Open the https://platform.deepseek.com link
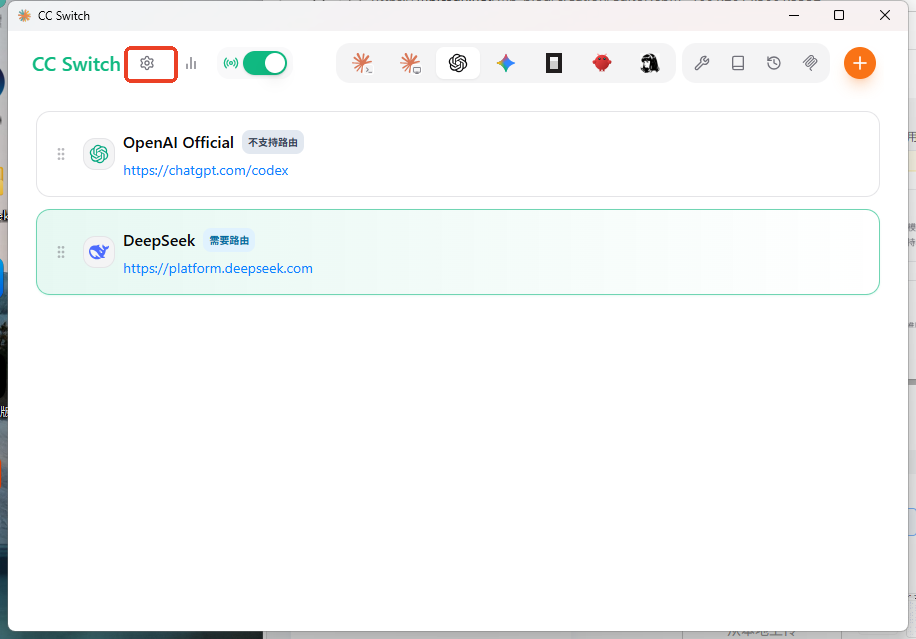This screenshot has height=639, width=916. pos(218,269)
